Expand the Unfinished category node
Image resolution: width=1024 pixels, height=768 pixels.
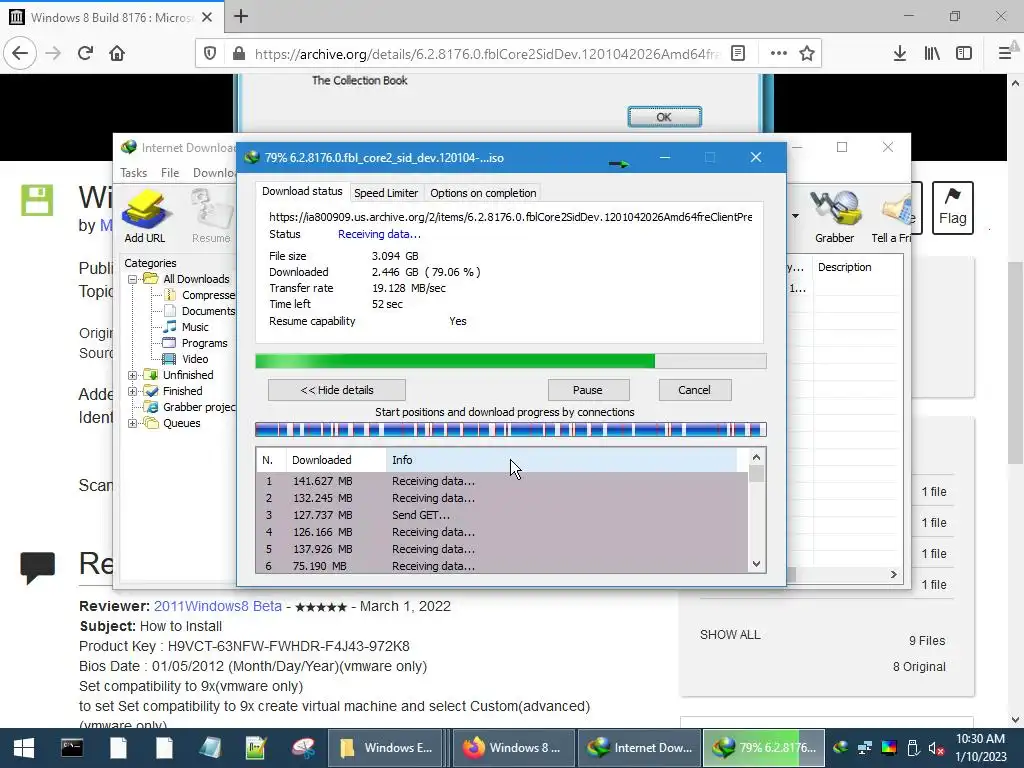133,375
